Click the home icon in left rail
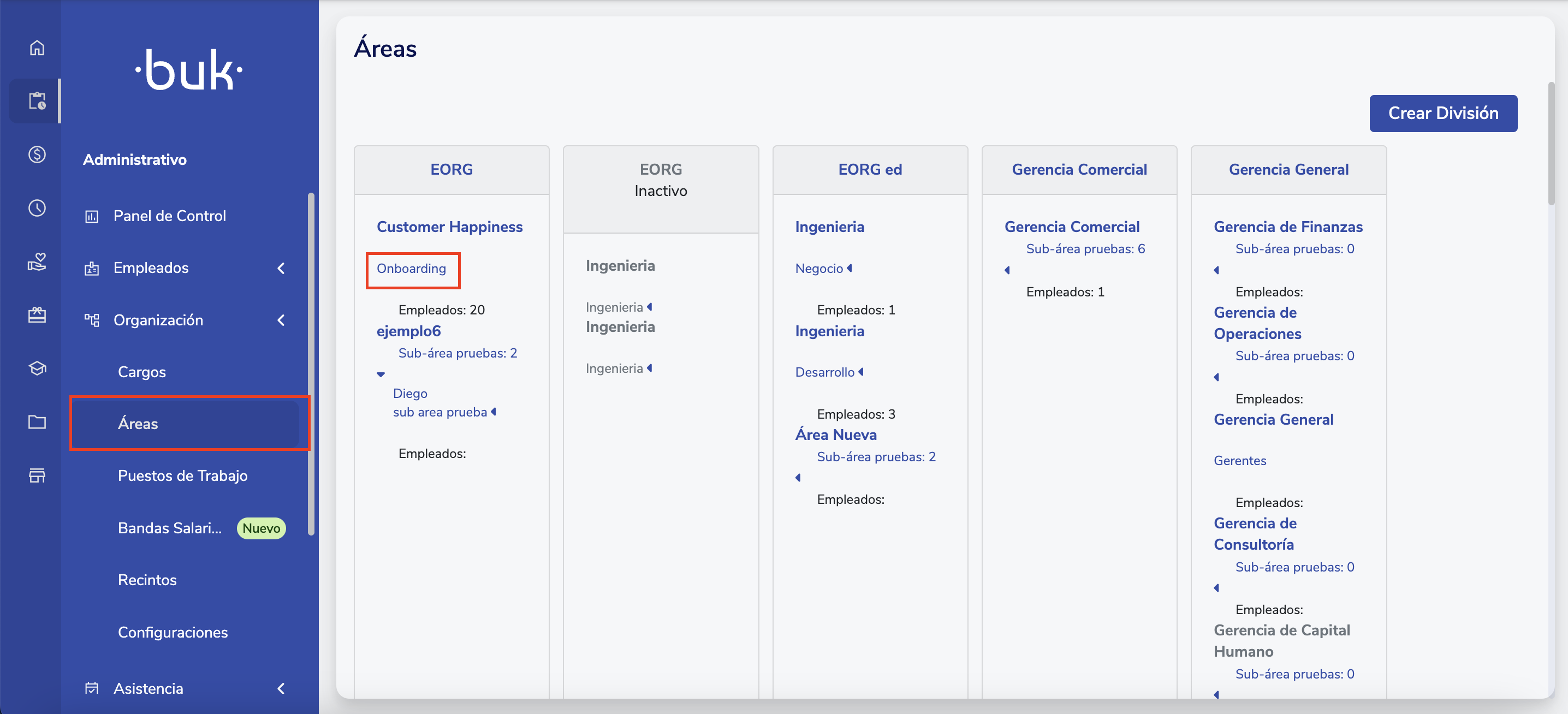This screenshot has width=1568, height=714. tap(37, 47)
